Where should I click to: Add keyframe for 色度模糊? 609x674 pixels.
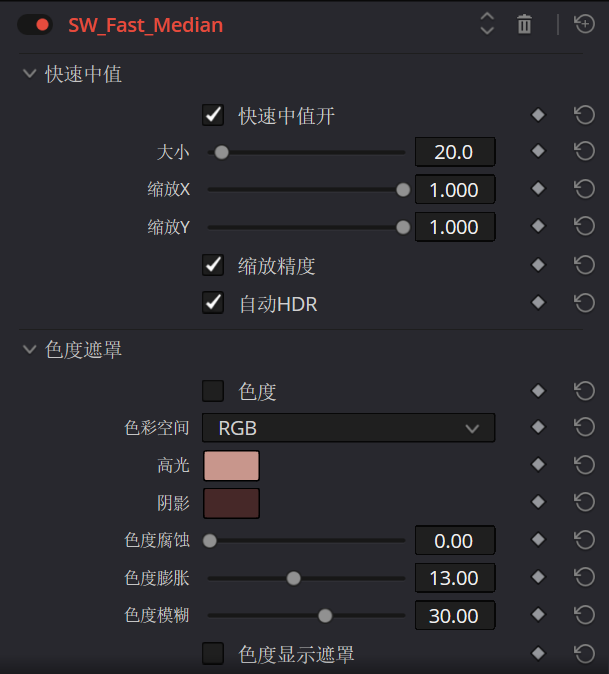[x=538, y=616]
